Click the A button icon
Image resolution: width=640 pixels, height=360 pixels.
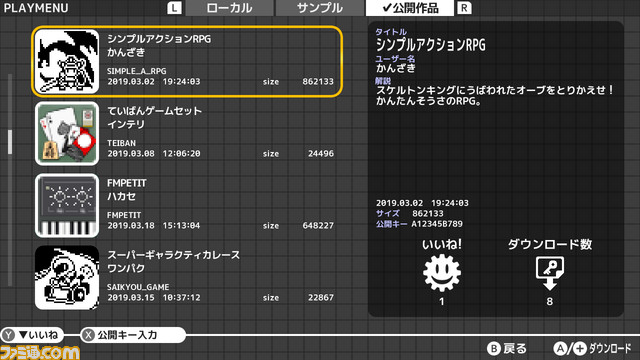click(x=560, y=349)
